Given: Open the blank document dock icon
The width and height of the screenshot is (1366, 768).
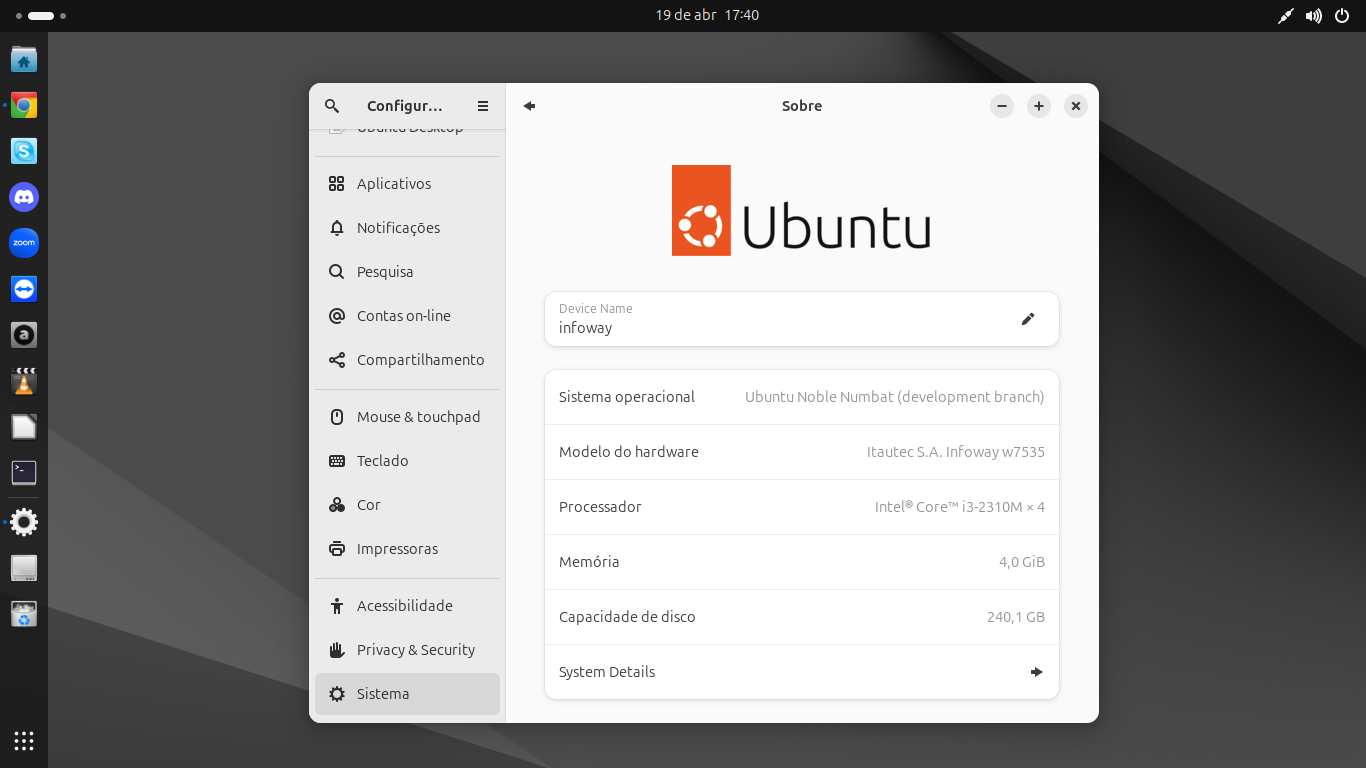Looking at the screenshot, I should click(x=24, y=427).
